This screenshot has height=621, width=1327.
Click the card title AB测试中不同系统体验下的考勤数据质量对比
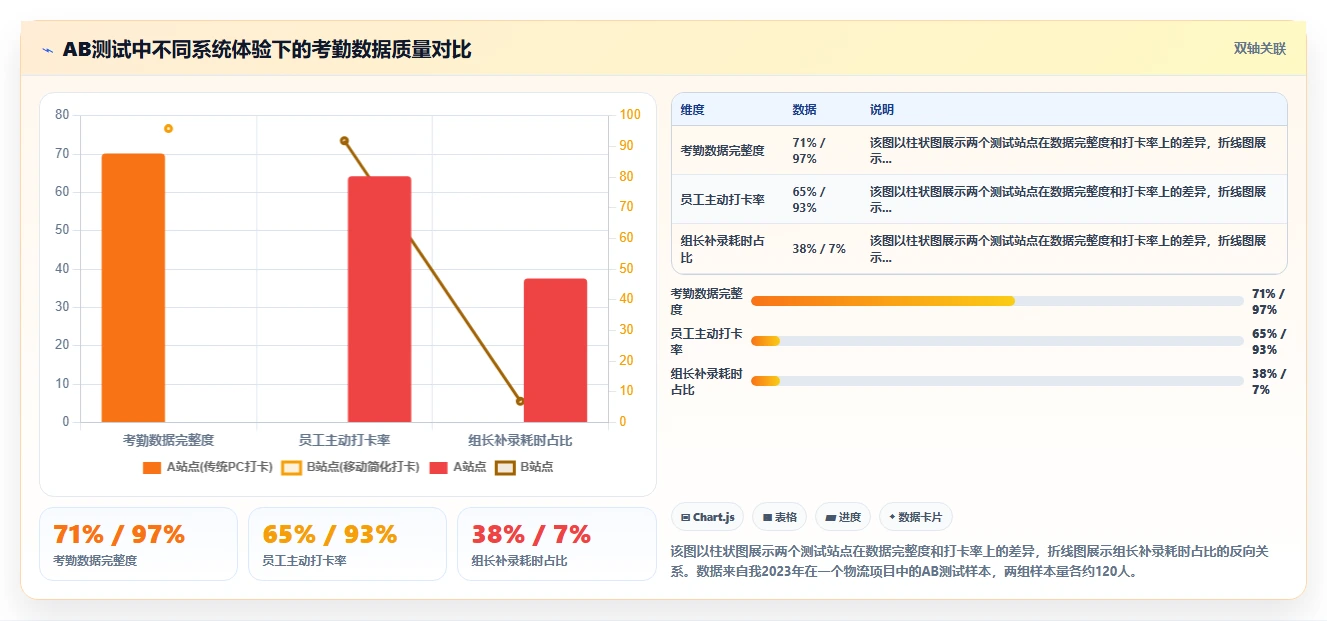[x=267, y=50]
